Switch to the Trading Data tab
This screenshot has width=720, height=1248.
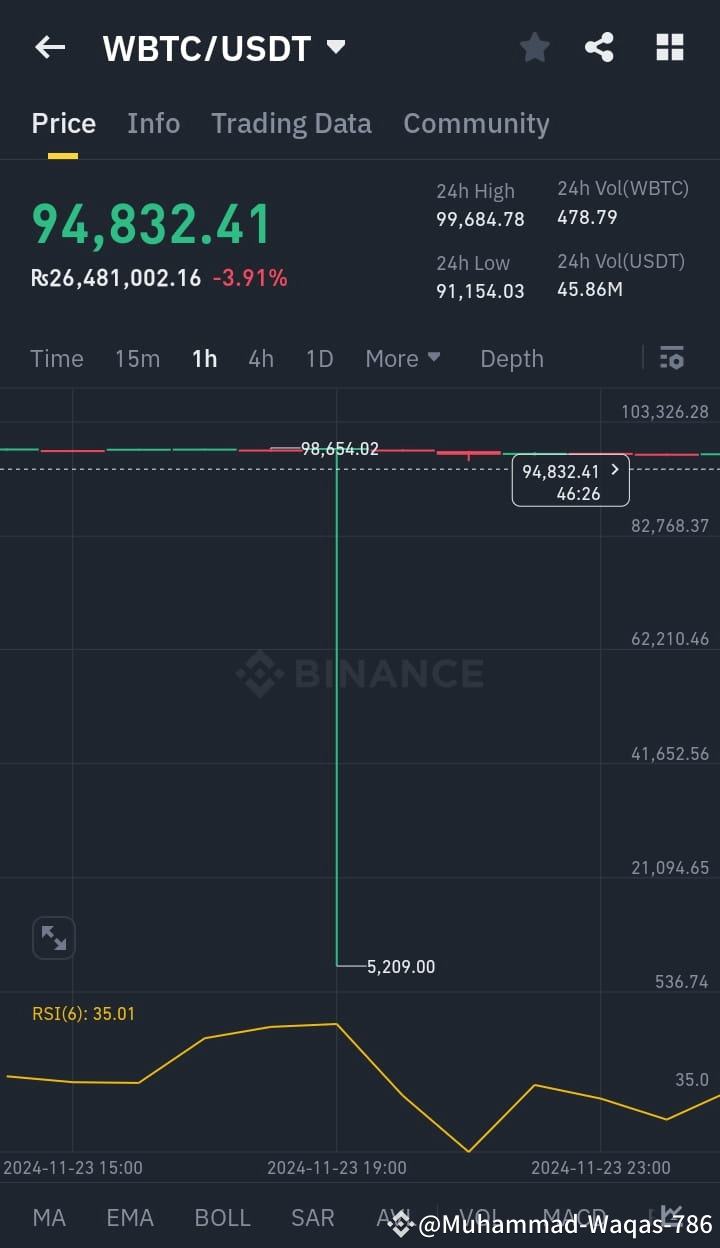291,123
